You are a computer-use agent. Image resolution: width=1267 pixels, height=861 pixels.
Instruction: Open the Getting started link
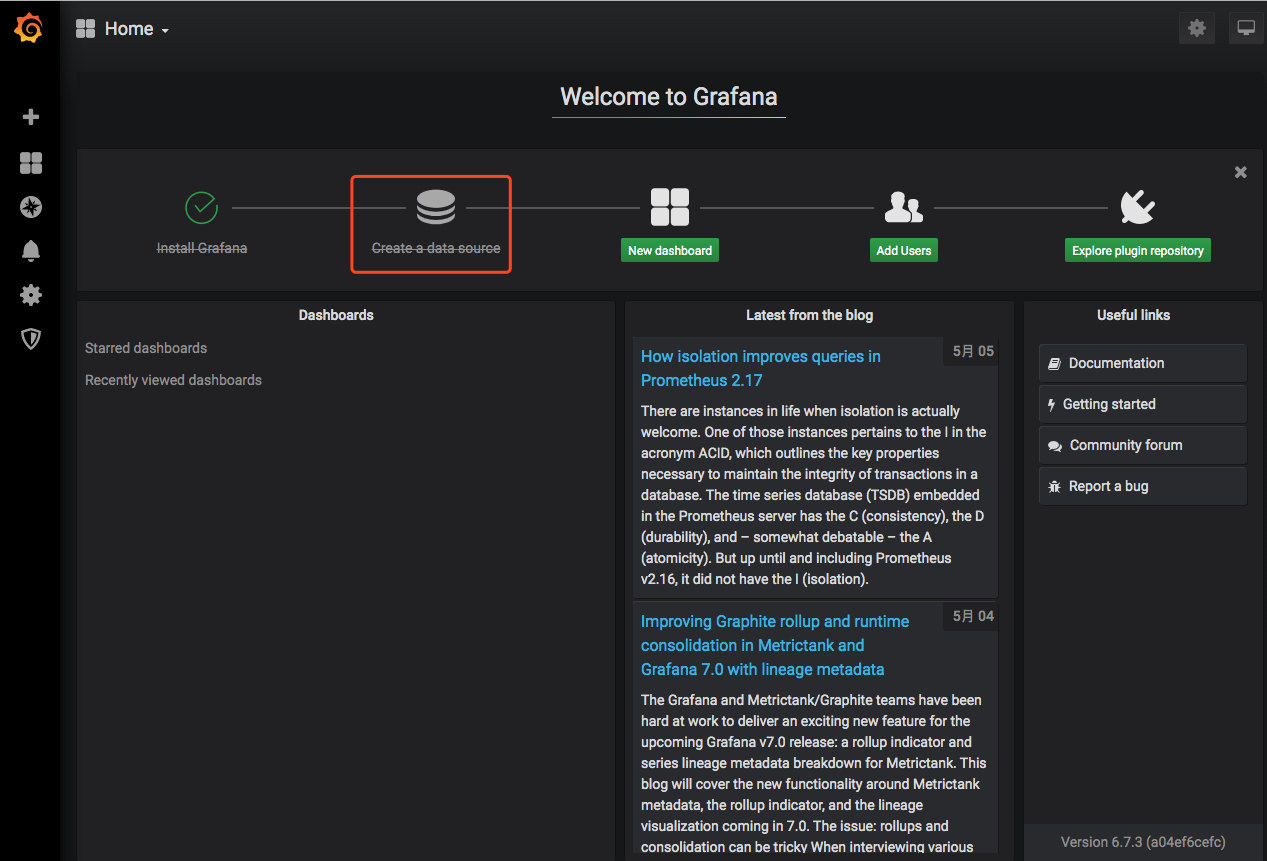(1143, 404)
